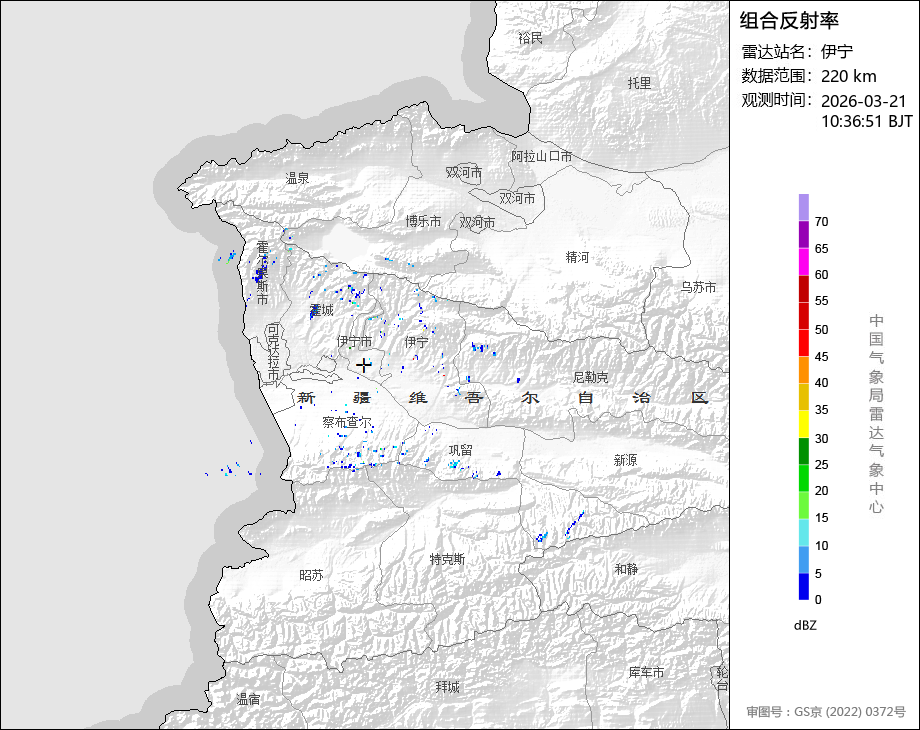Viewport: 920px width, 730px height.
Task: Click the 伊宁市 map label
Action: point(354,341)
